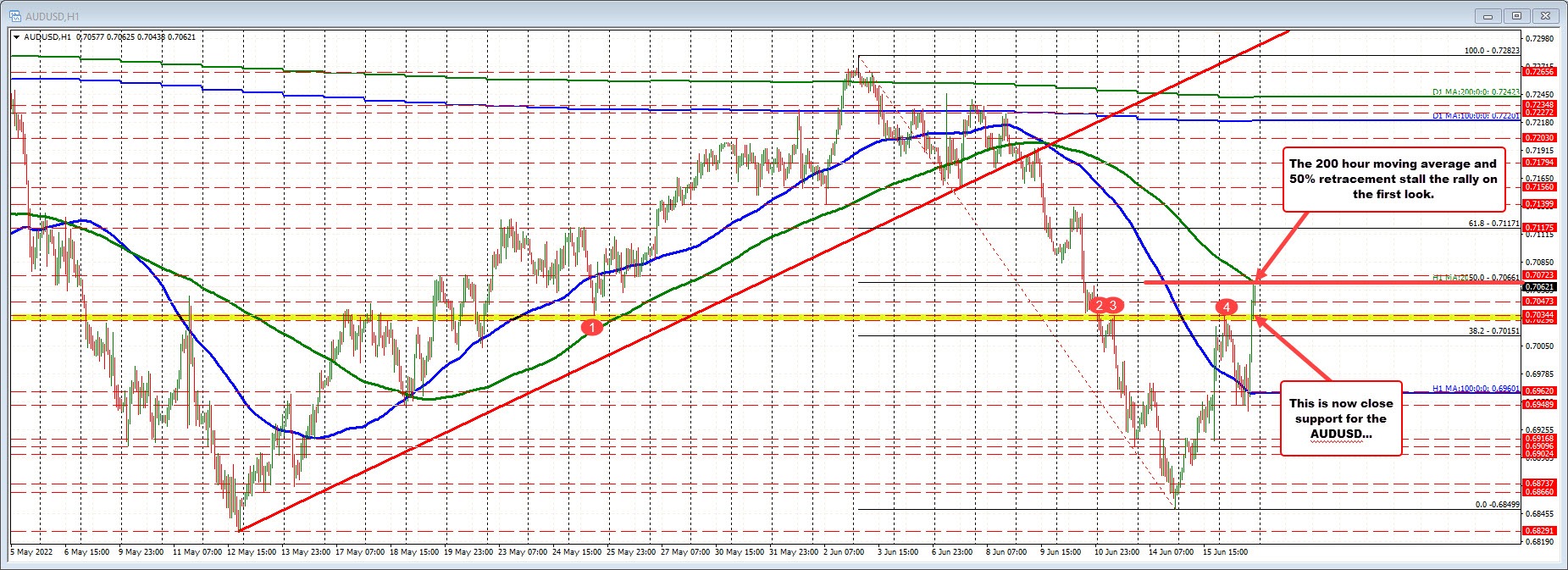Click the red price tag 0.71399

point(1539,204)
